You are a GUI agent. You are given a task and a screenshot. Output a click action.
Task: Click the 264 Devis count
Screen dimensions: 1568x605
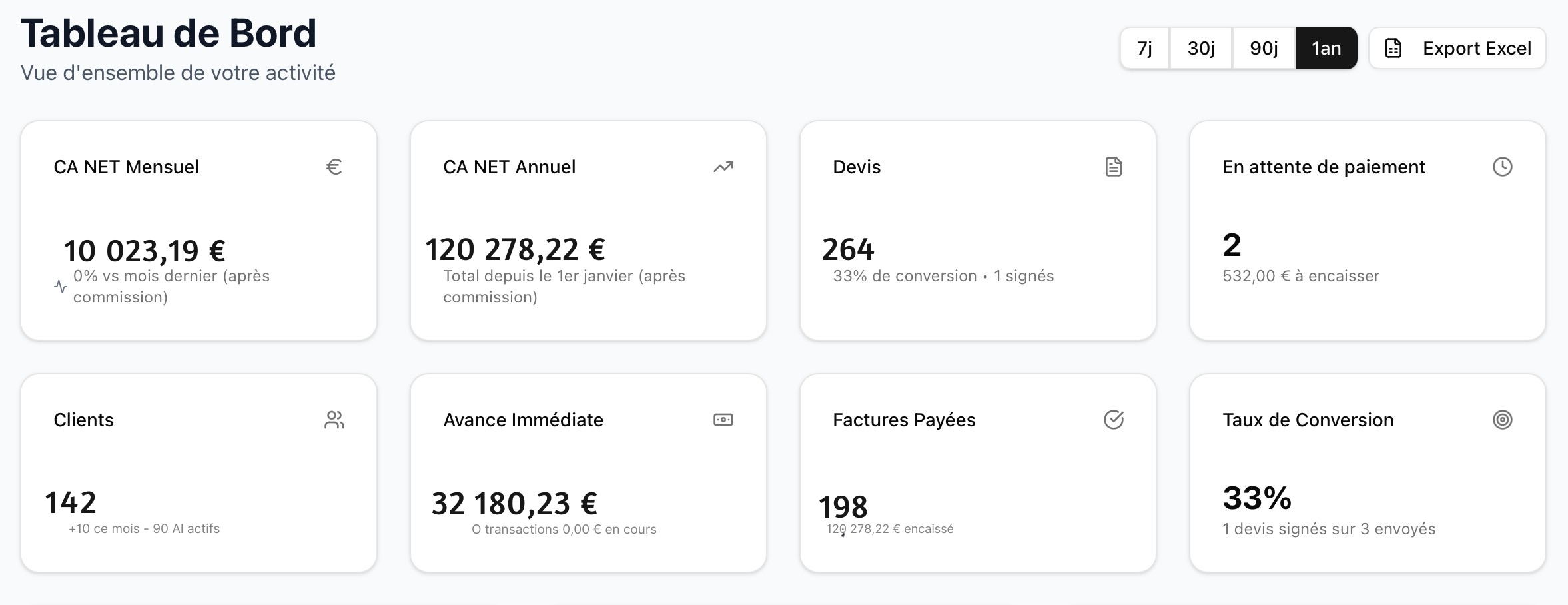pyautogui.click(x=848, y=250)
